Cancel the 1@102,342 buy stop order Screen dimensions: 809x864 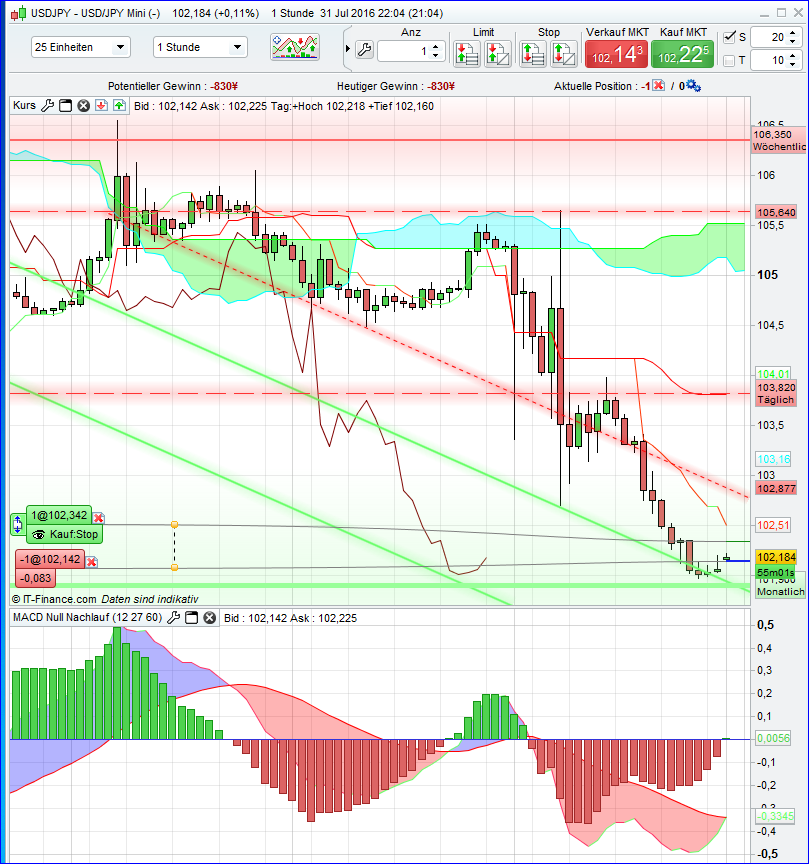[x=99, y=518]
